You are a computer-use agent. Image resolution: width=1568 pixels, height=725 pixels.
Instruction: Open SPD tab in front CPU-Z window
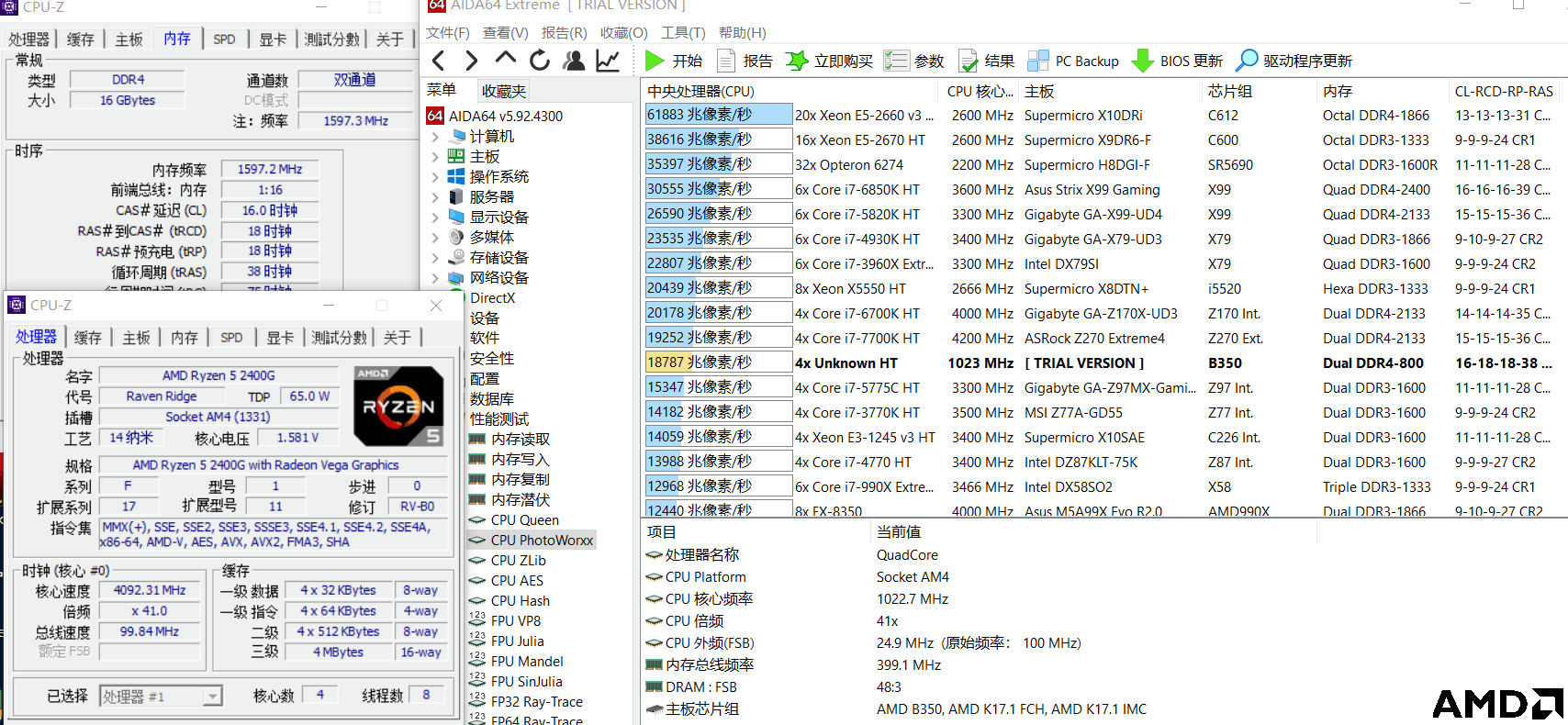coord(232,338)
